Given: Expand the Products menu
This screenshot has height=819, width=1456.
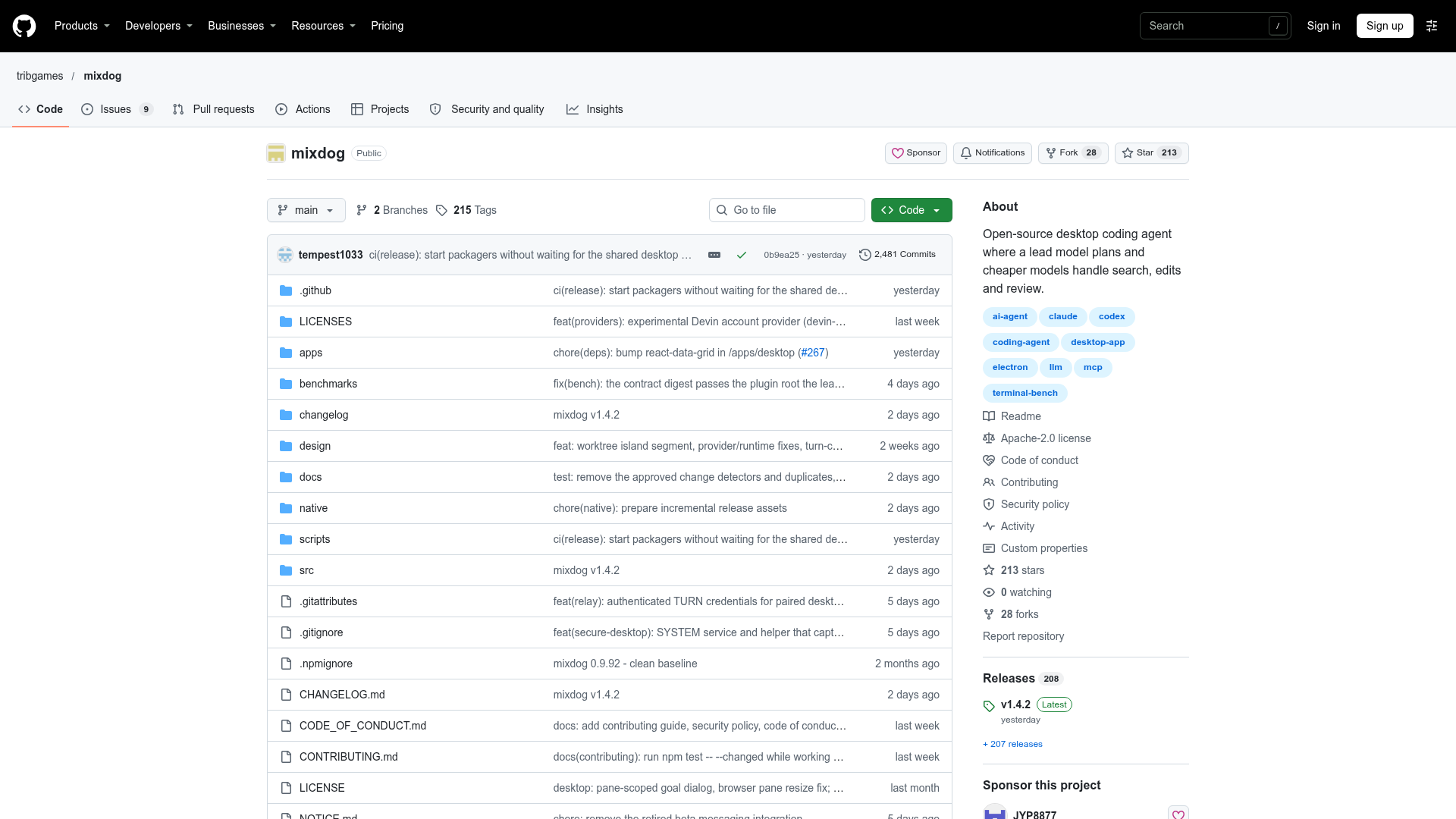Looking at the screenshot, I should [82, 26].
